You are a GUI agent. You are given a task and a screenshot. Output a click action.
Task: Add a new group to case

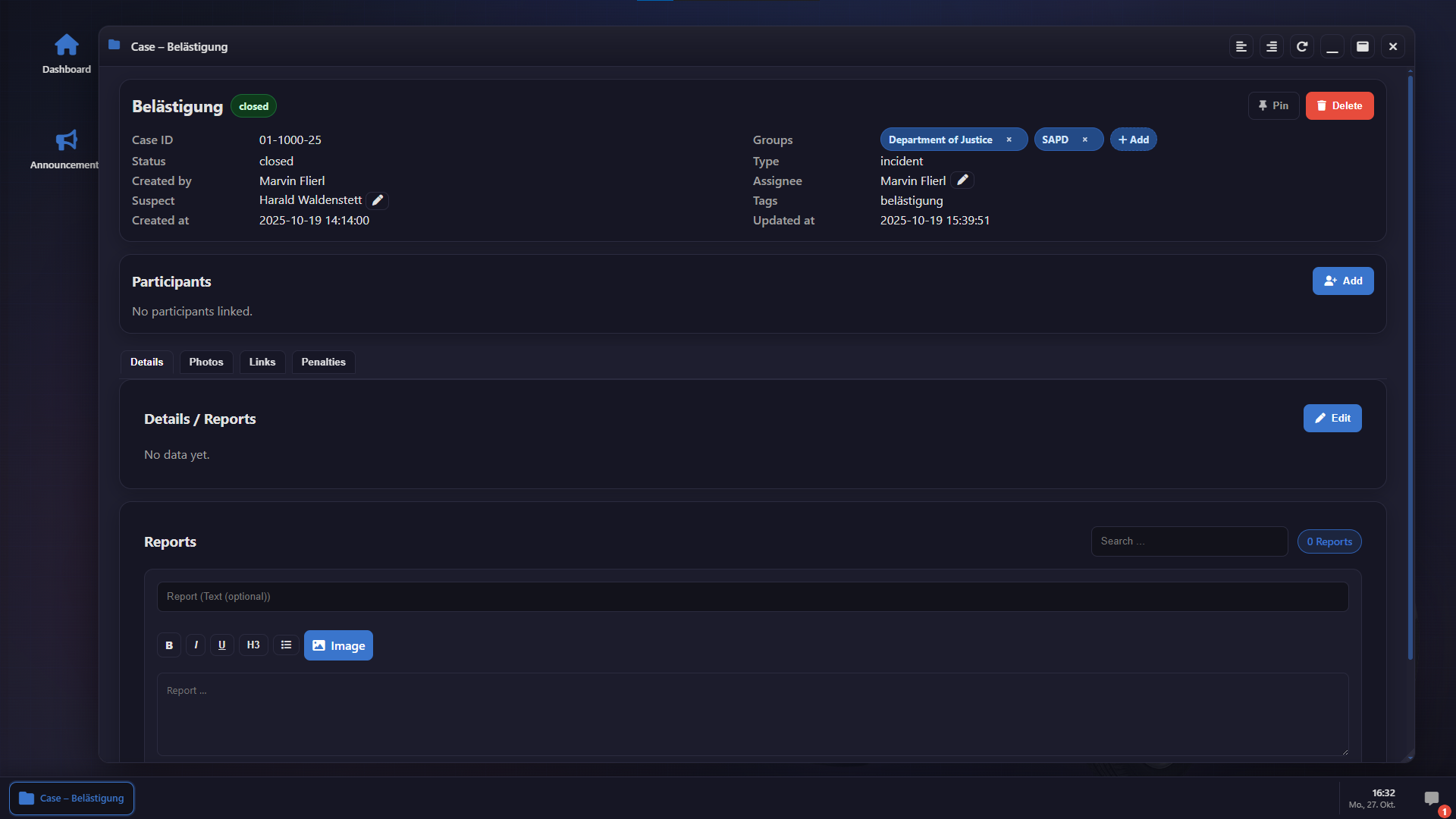(x=1134, y=140)
